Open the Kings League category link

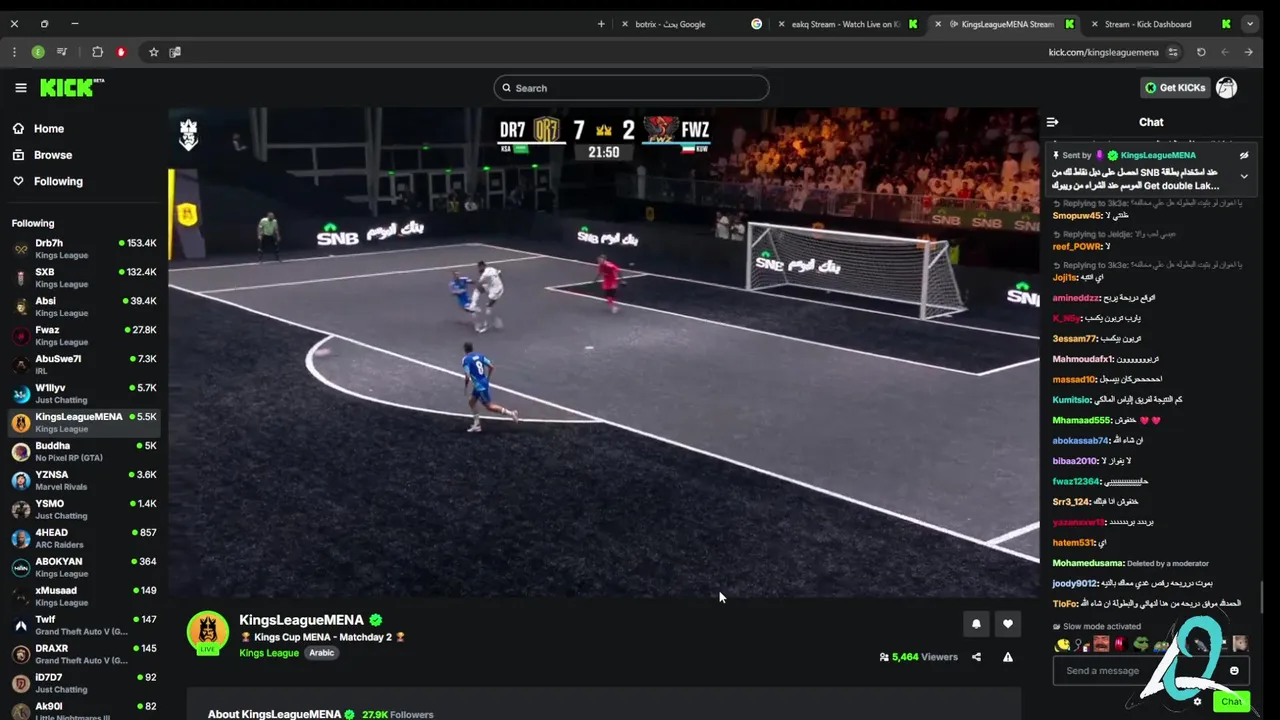pos(269,653)
